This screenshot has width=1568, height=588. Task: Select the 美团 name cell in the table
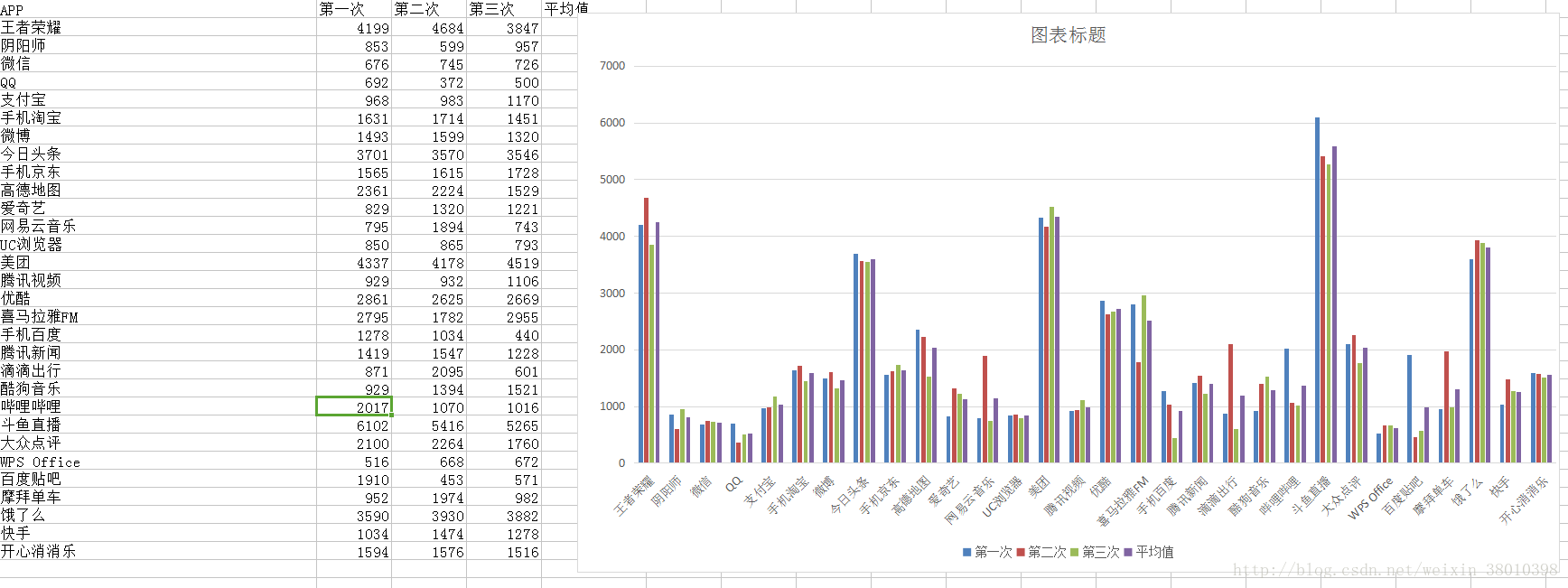coord(158,262)
